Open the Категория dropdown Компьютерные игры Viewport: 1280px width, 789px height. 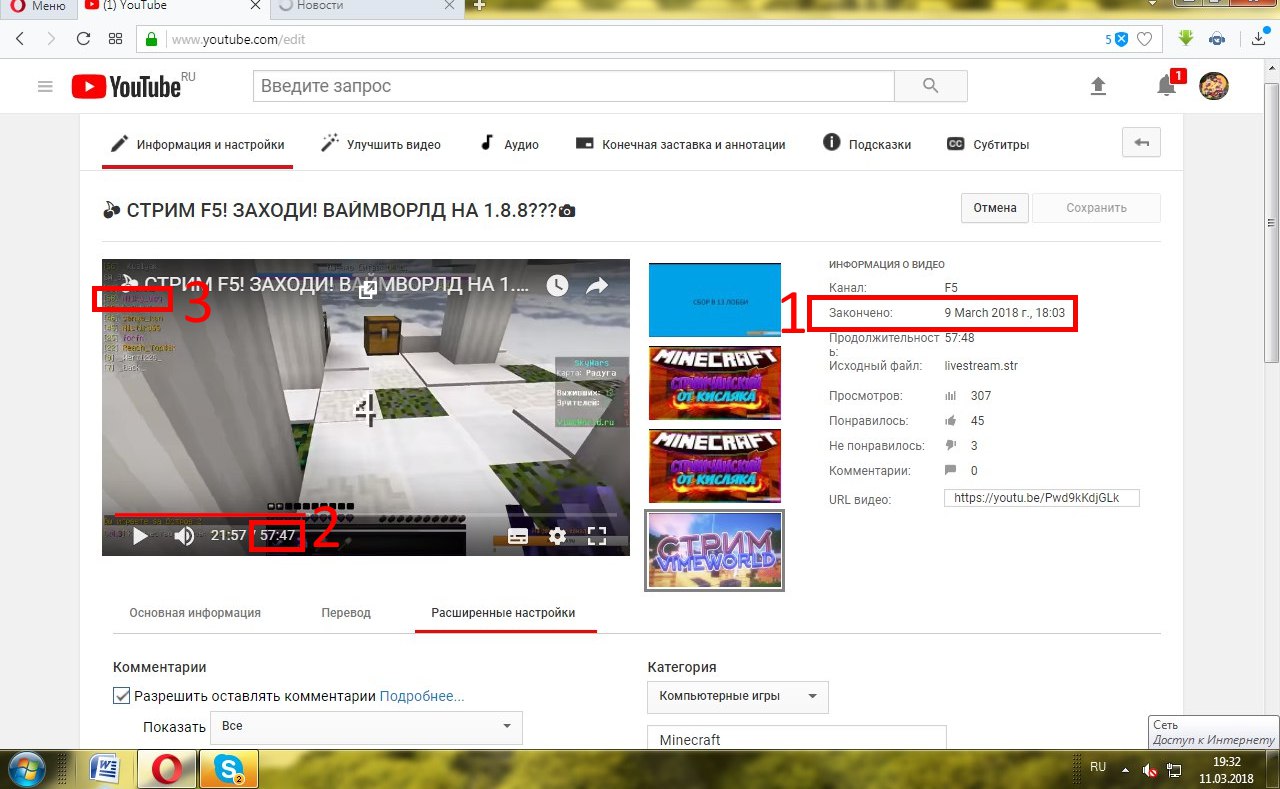pos(737,696)
